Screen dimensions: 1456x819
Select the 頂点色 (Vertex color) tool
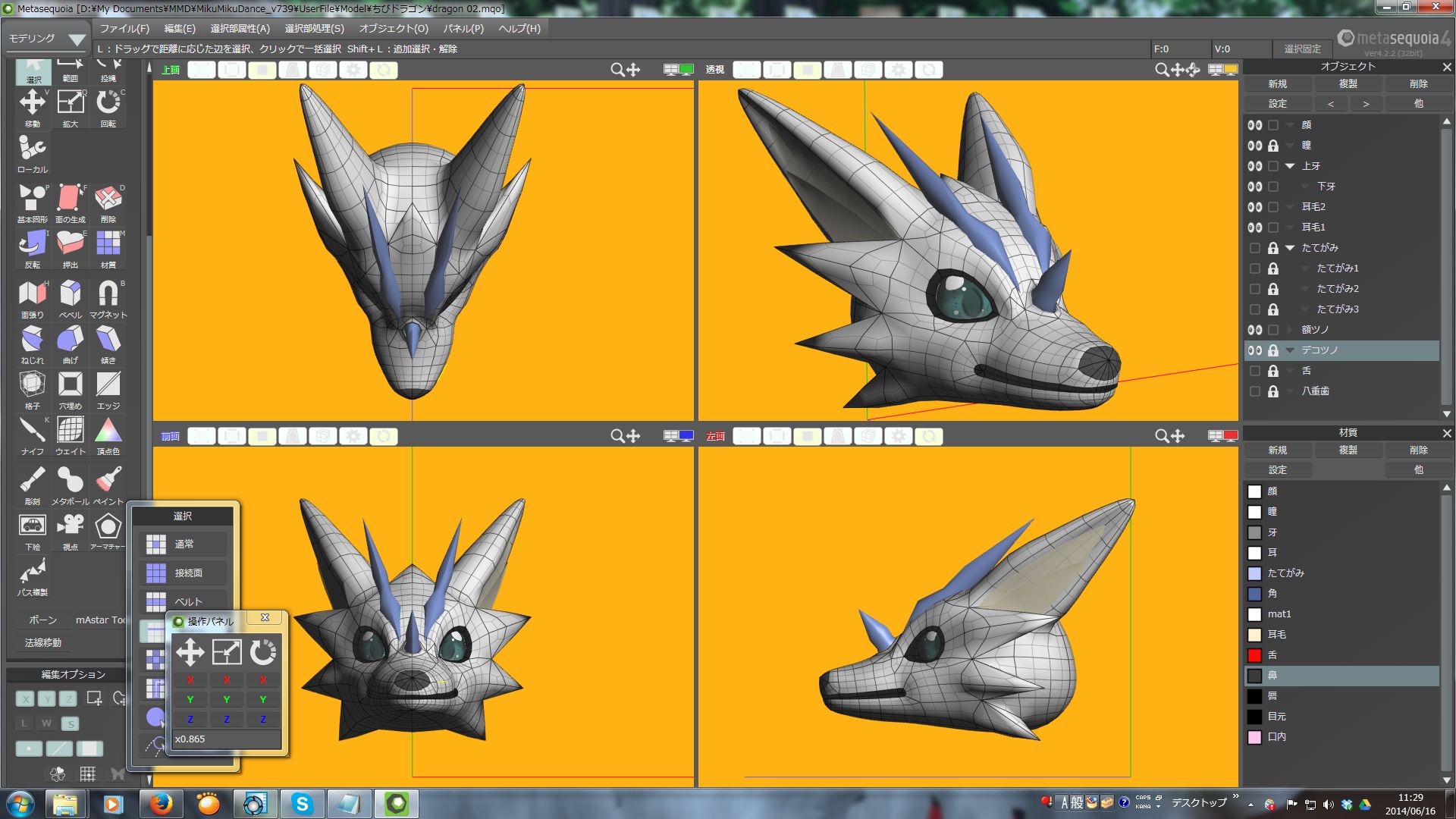click(x=108, y=435)
